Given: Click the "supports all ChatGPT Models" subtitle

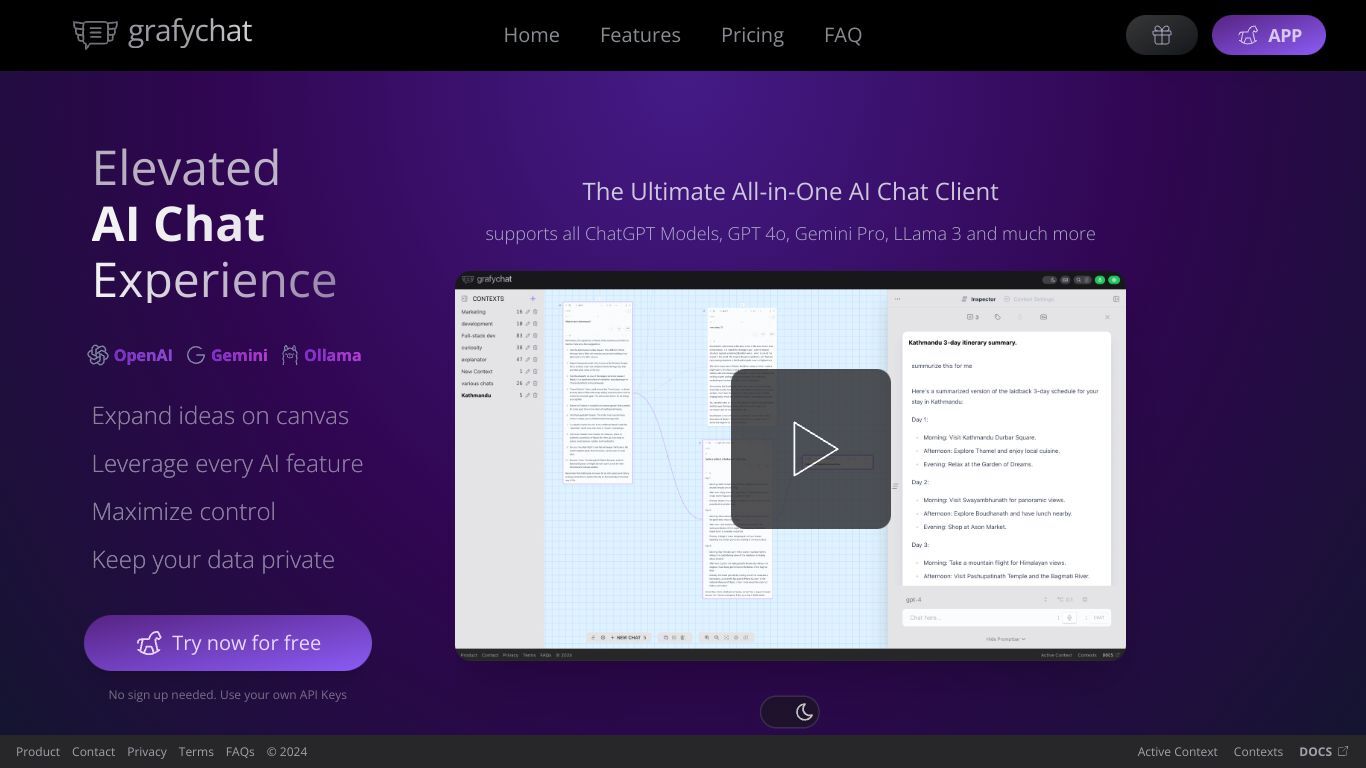Looking at the screenshot, I should coord(790,234).
